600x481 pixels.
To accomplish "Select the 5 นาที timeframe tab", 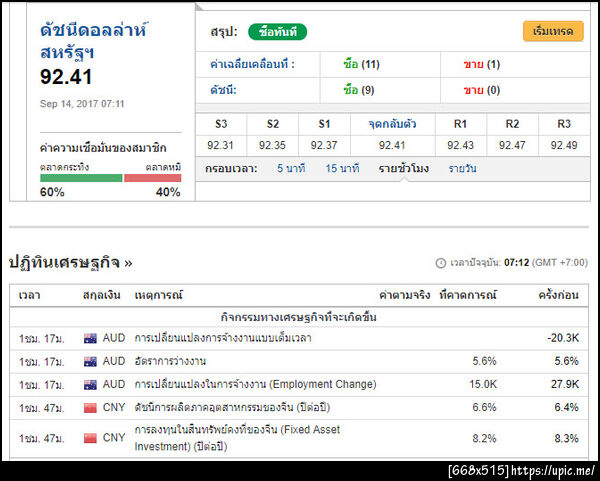I will click(291, 168).
